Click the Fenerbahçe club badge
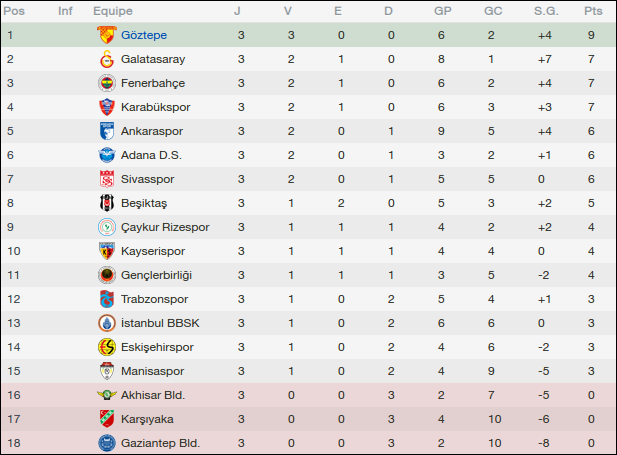This screenshot has width=617, height=455. 106,83
